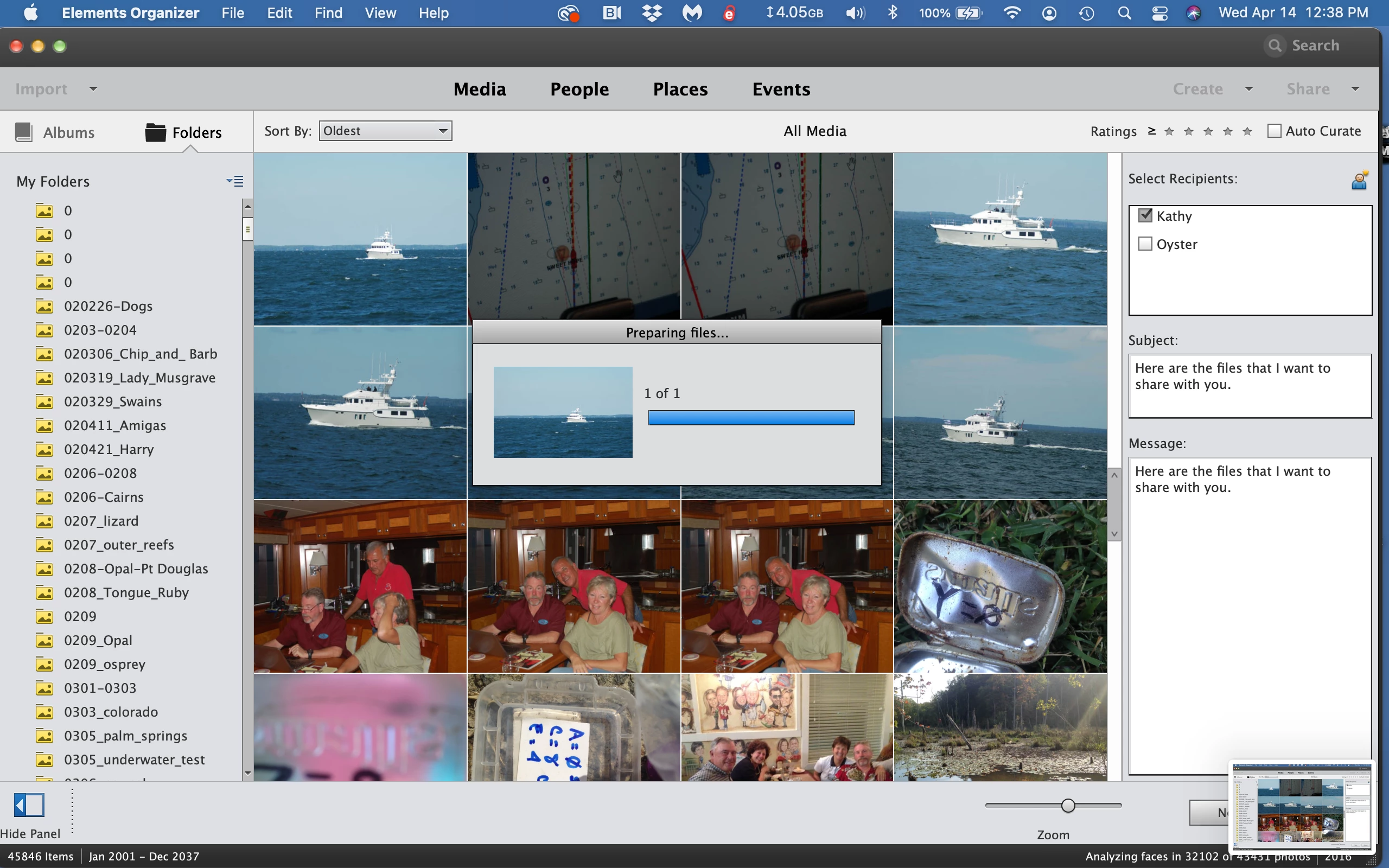Click into the Subject text field
This screenshot has width=1389, height=868.
point(1250,385)
